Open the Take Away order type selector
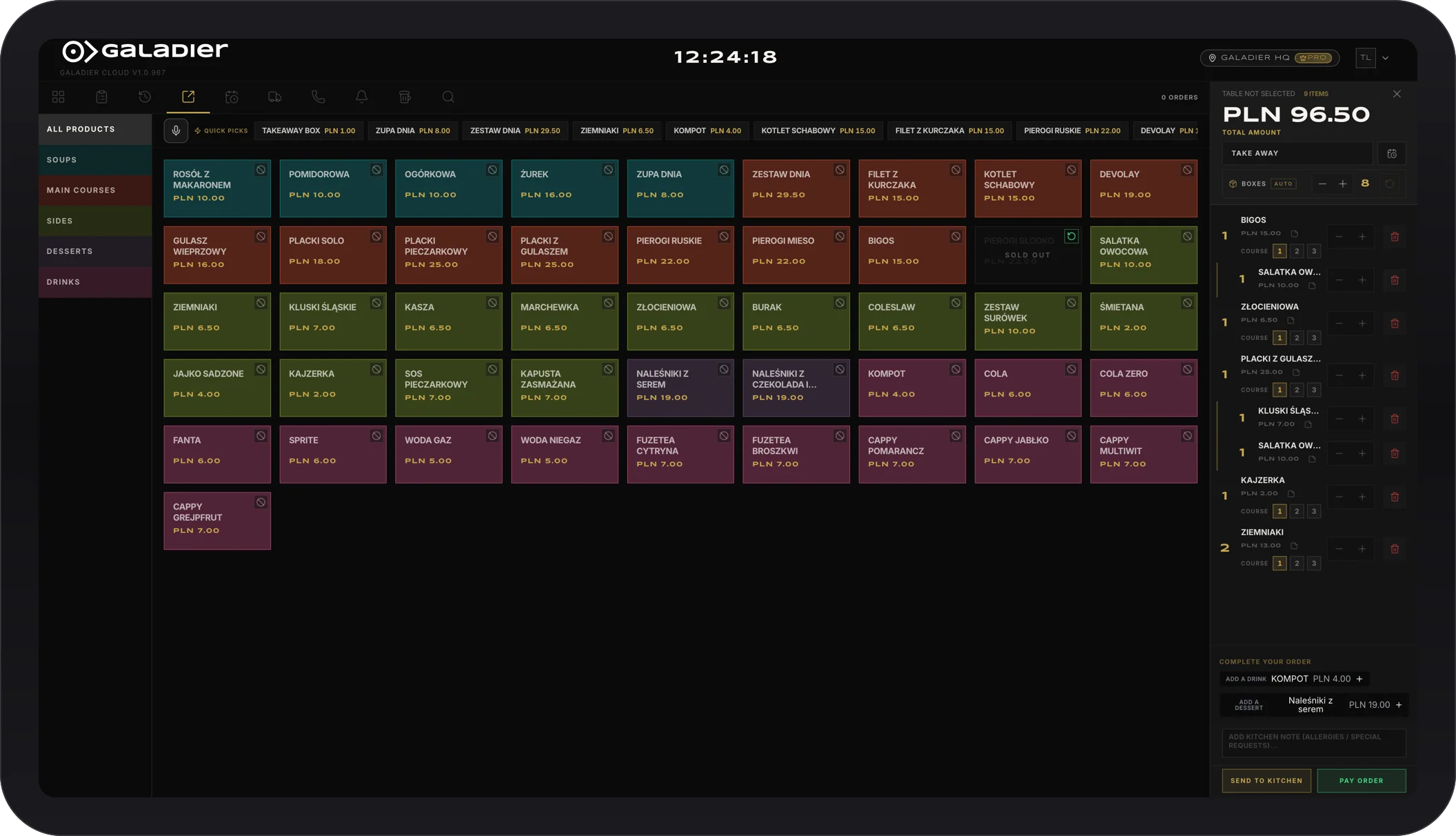The height and width of the screenshot is (836, 1456). tap(1297, 154)
